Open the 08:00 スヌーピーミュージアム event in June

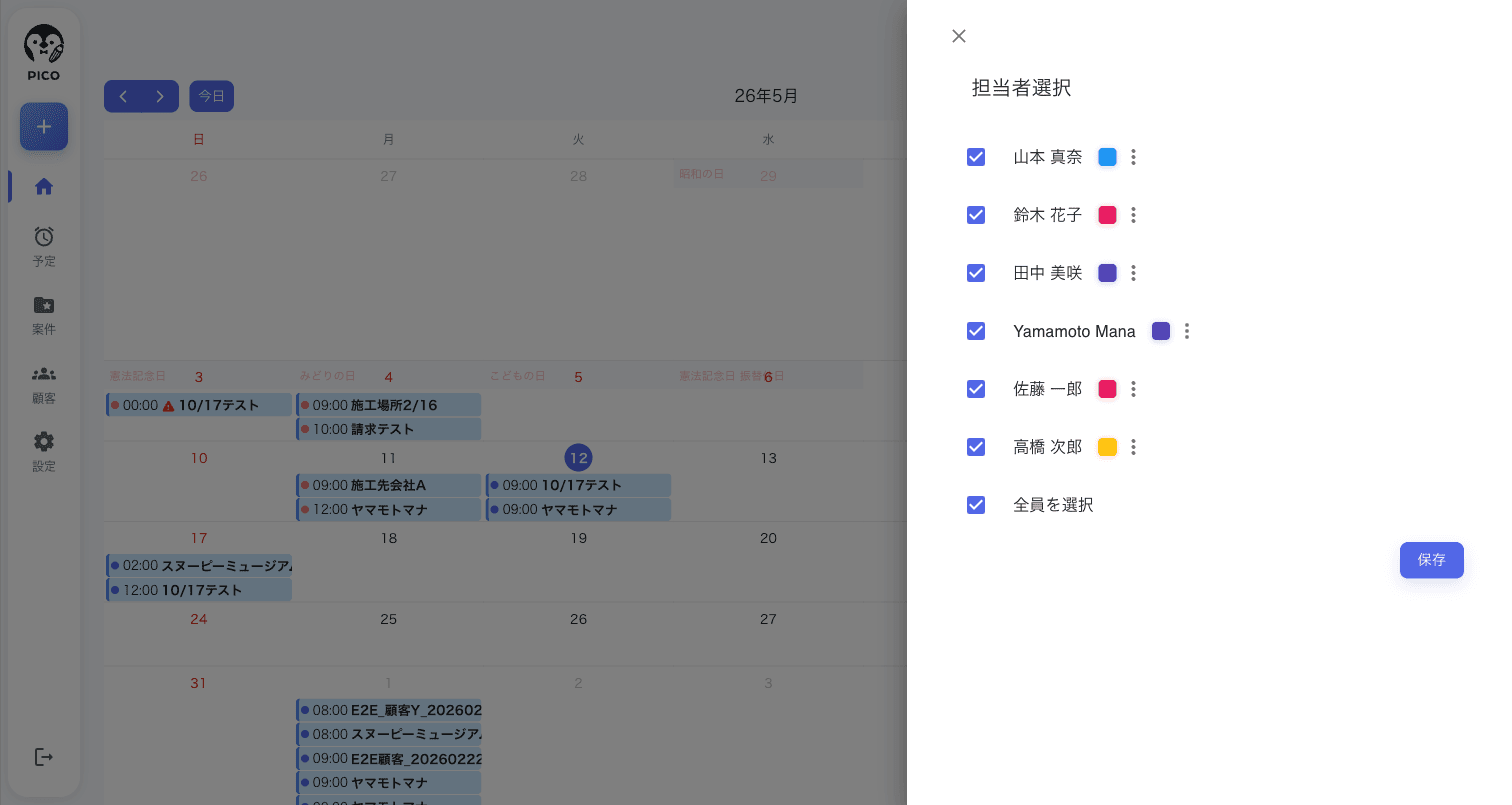point(389,734)
